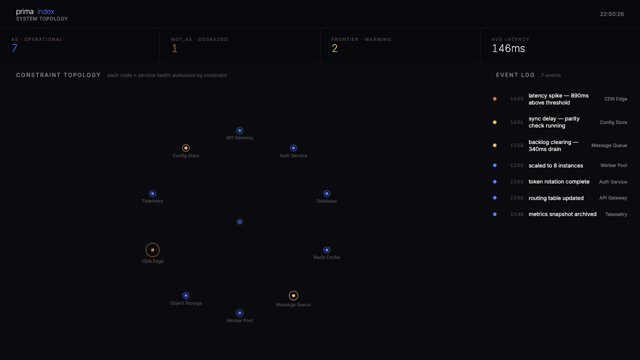
Task: Open 'token rotation complete' event
Action: click(x=559, y=182)
